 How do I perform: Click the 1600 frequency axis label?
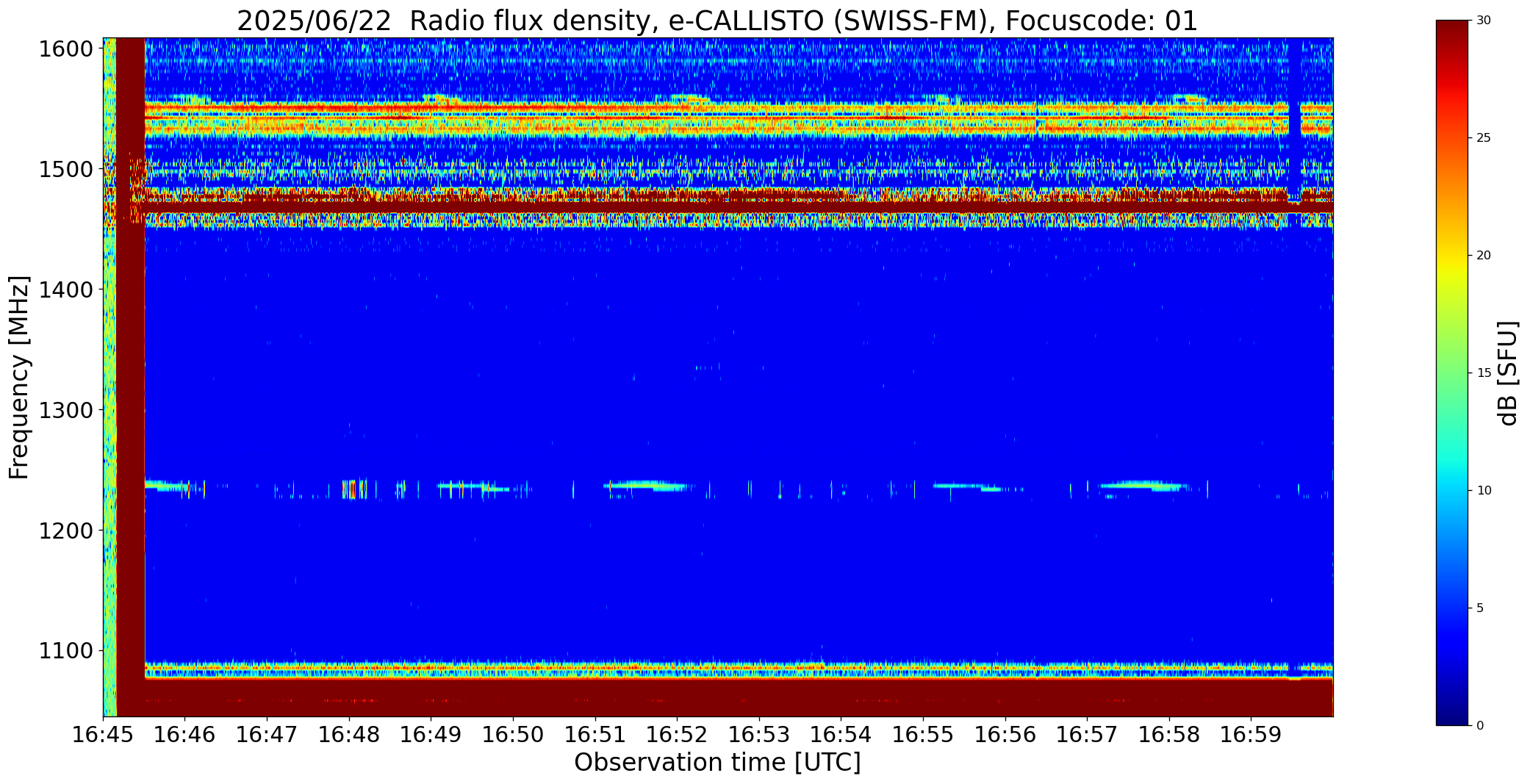coord(66,49)
